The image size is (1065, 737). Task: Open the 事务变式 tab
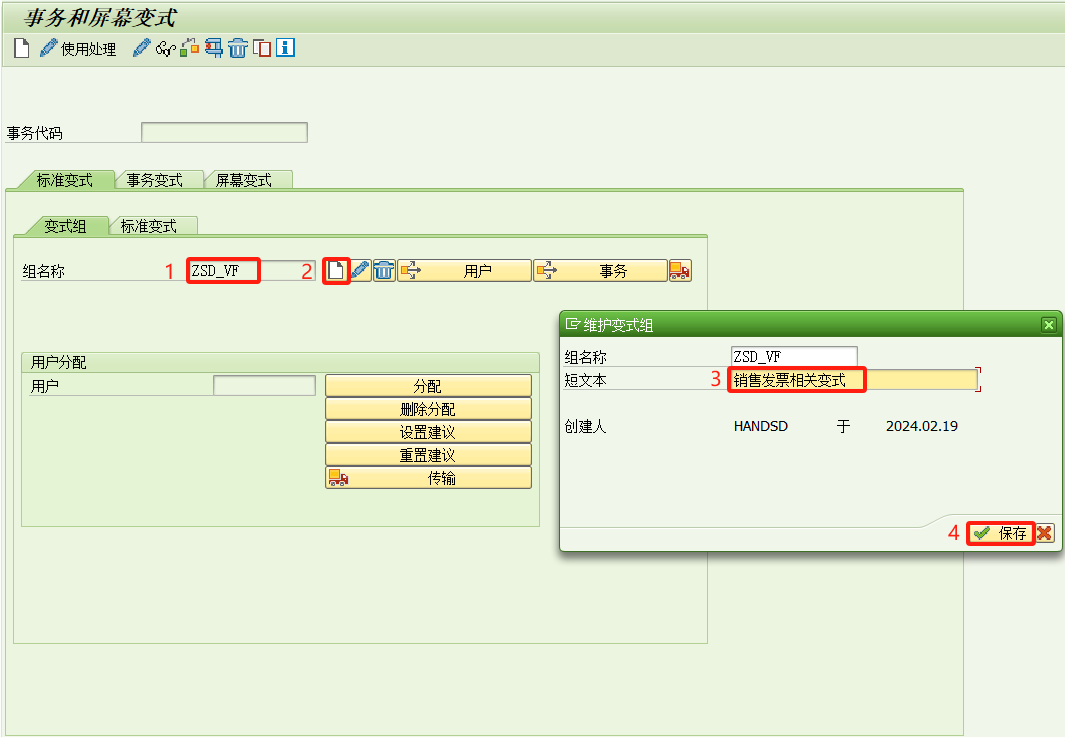155,180
